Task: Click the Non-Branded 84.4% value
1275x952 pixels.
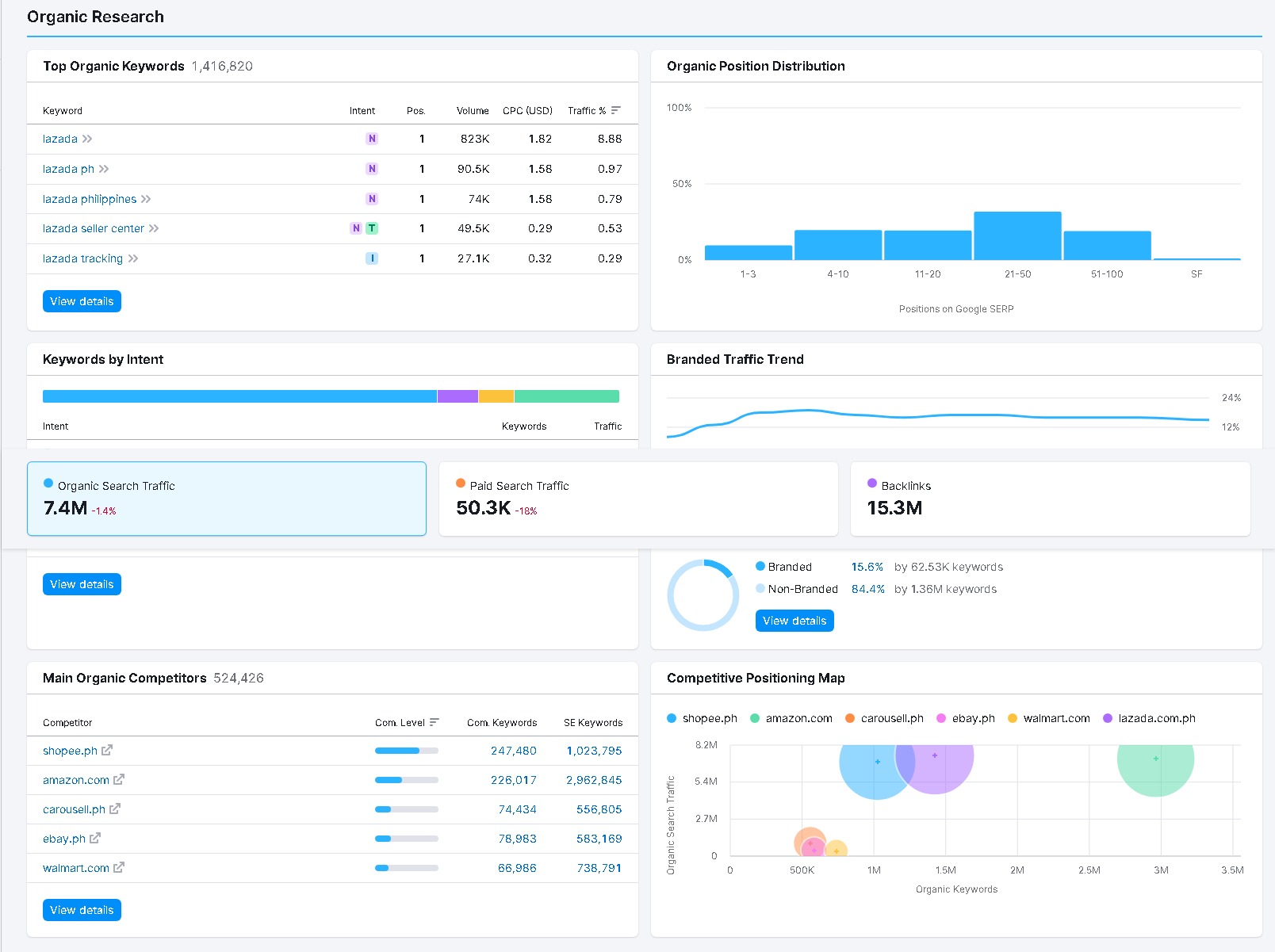Action: click(x=868, y=589)
